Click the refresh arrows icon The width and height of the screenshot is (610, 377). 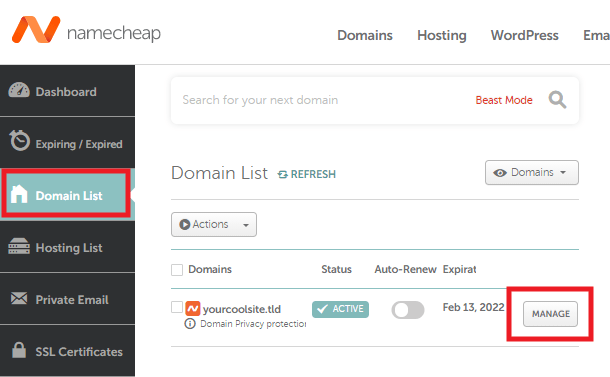[x=282, y=175]
